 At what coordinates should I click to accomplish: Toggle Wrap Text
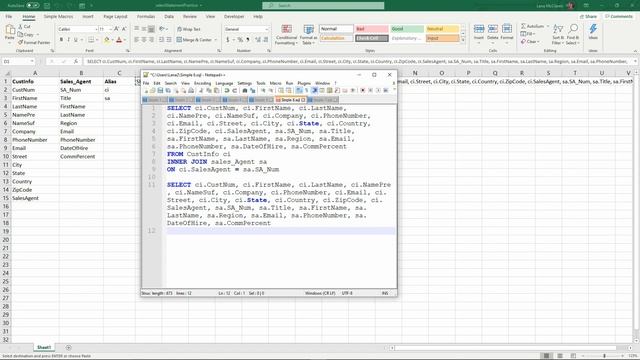pyautogui.click(x=189, y=29)
